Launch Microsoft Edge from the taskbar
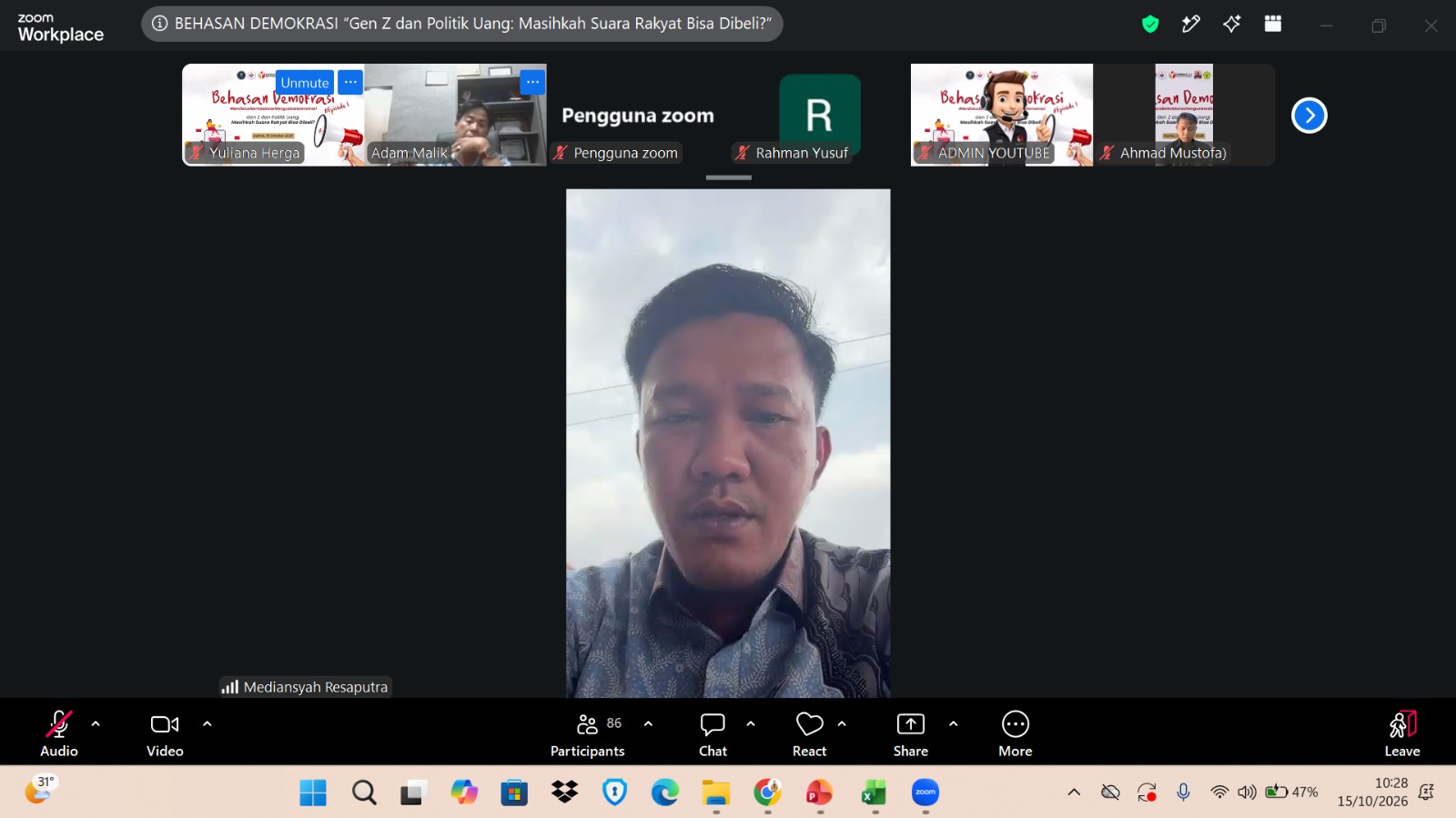 tap(665, 793)
